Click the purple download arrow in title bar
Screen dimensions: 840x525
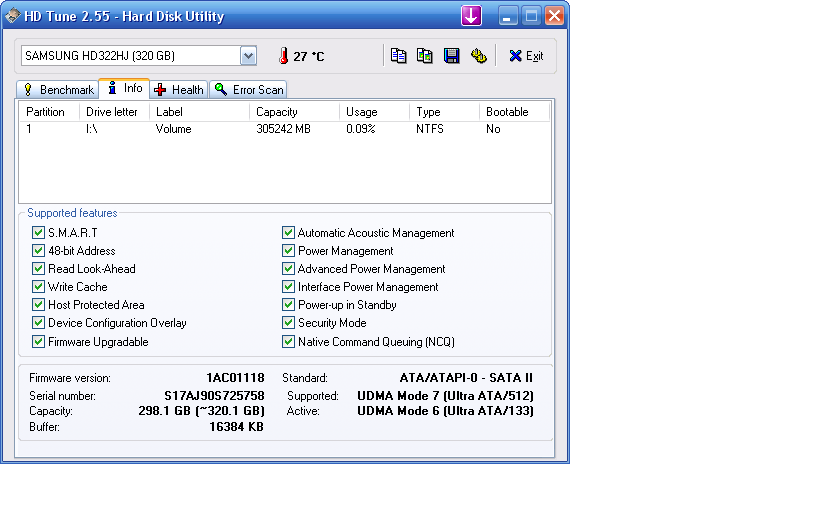point(471,16)
